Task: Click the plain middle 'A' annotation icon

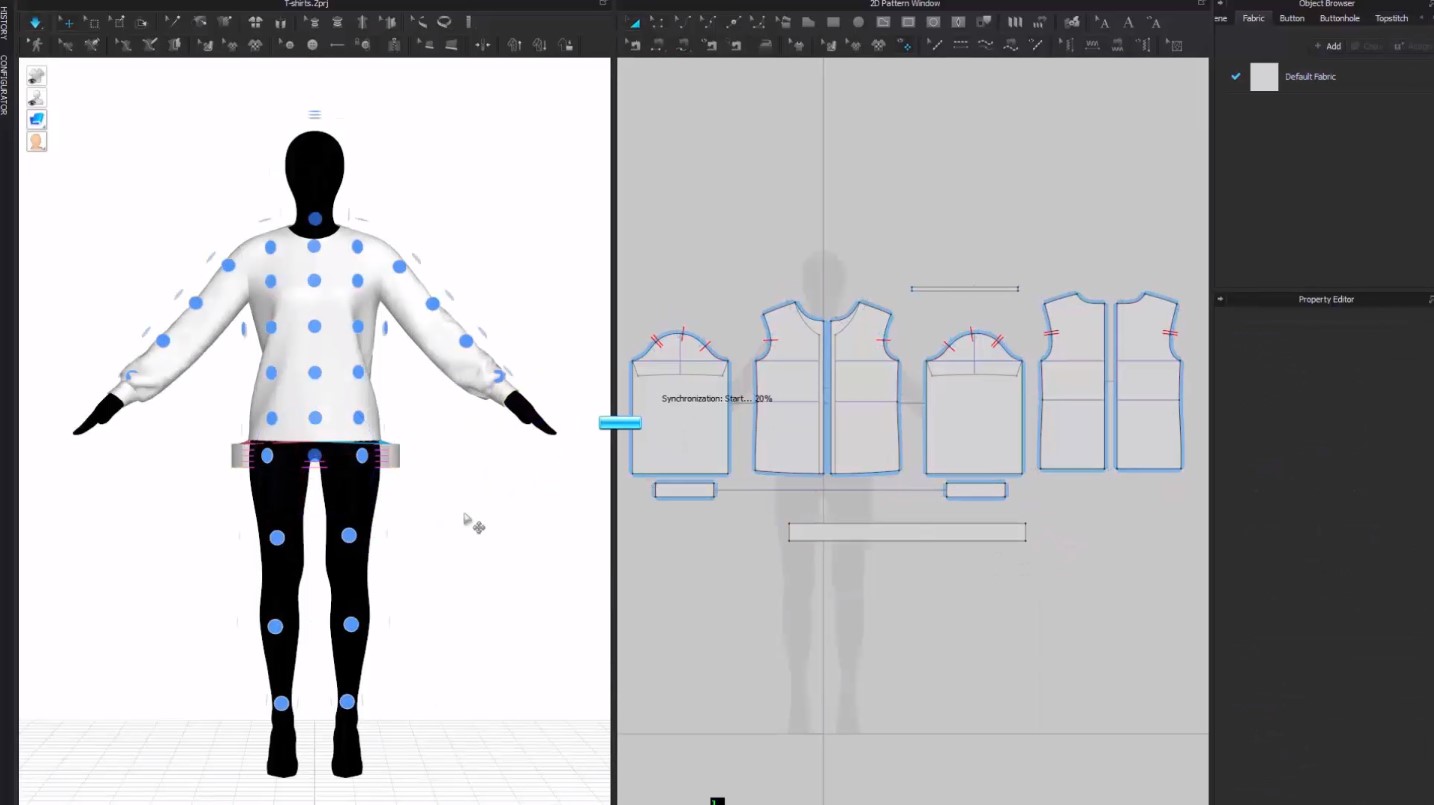Action: coord(1128,22)
